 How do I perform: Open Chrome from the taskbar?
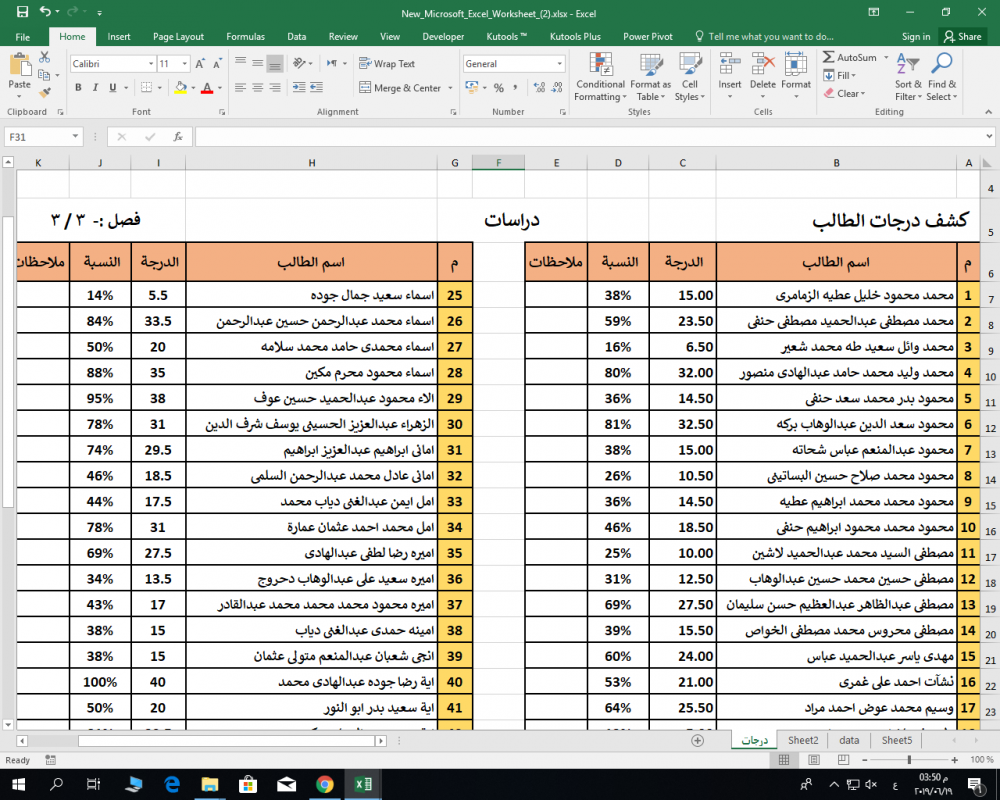(x=325, y=784)
